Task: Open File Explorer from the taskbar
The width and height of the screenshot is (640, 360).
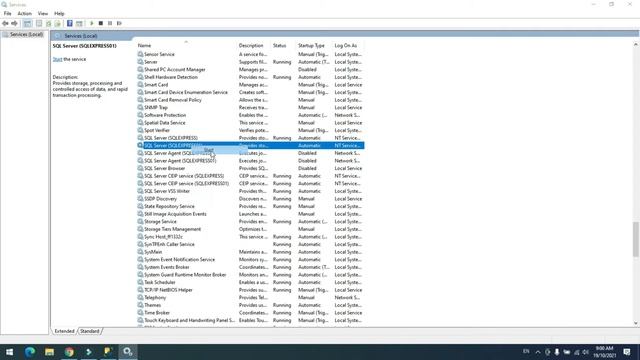Action: [x=49, y=352]
